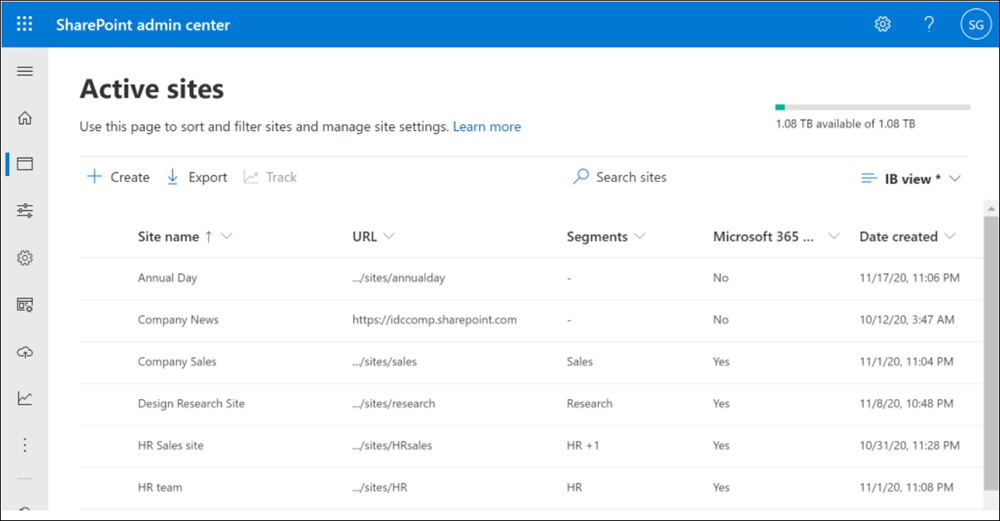The height and width of the screenshot is (521, 1000).
Task: Open the app launcher waffle icon
Action: (25, 24)
